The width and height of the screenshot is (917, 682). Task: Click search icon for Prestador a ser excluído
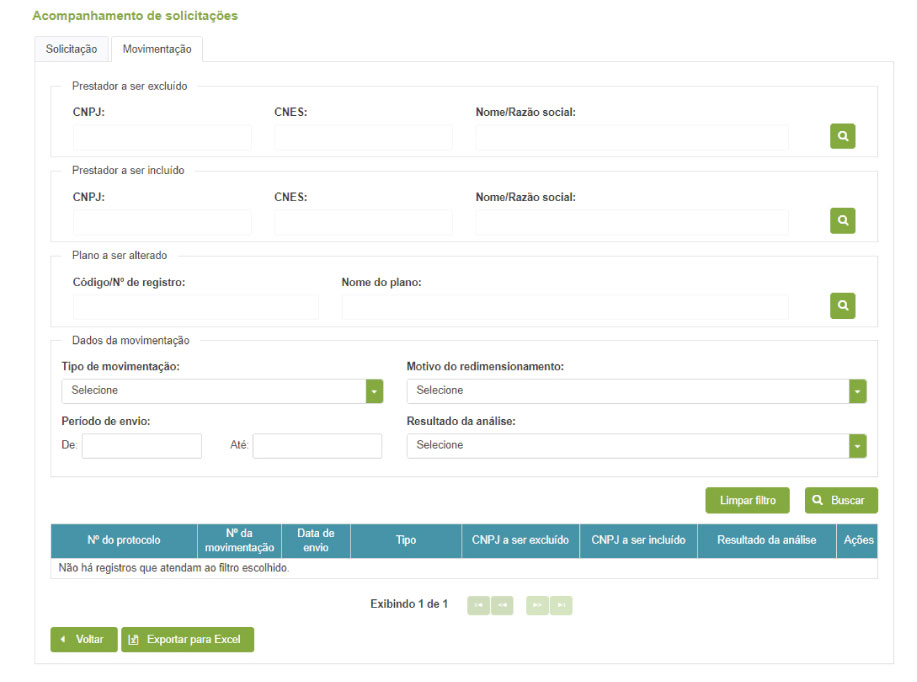(842, 137)
